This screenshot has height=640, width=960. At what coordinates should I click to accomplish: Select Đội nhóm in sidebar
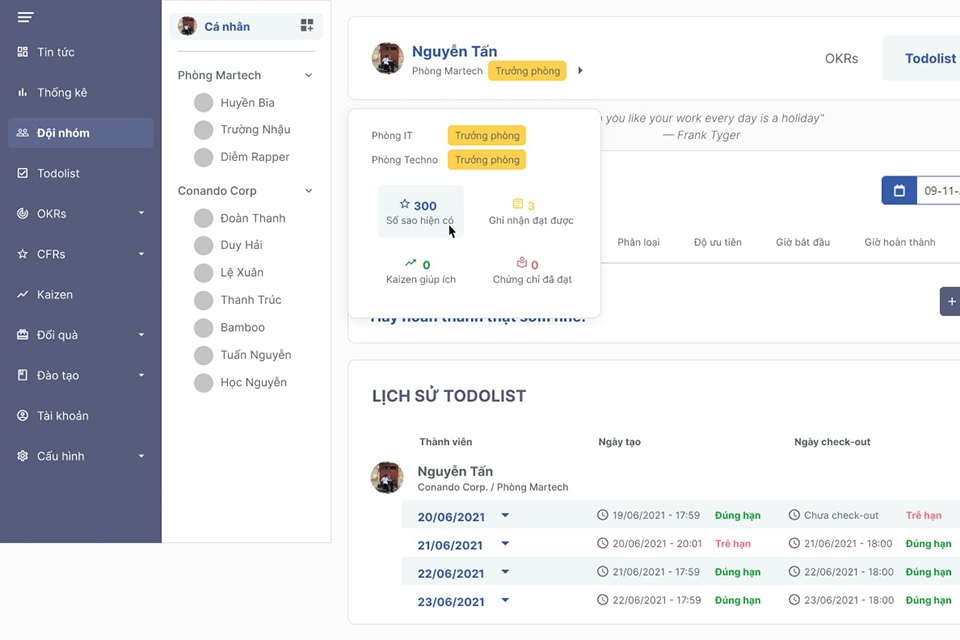pyautogui.click(x=81, y=133)
